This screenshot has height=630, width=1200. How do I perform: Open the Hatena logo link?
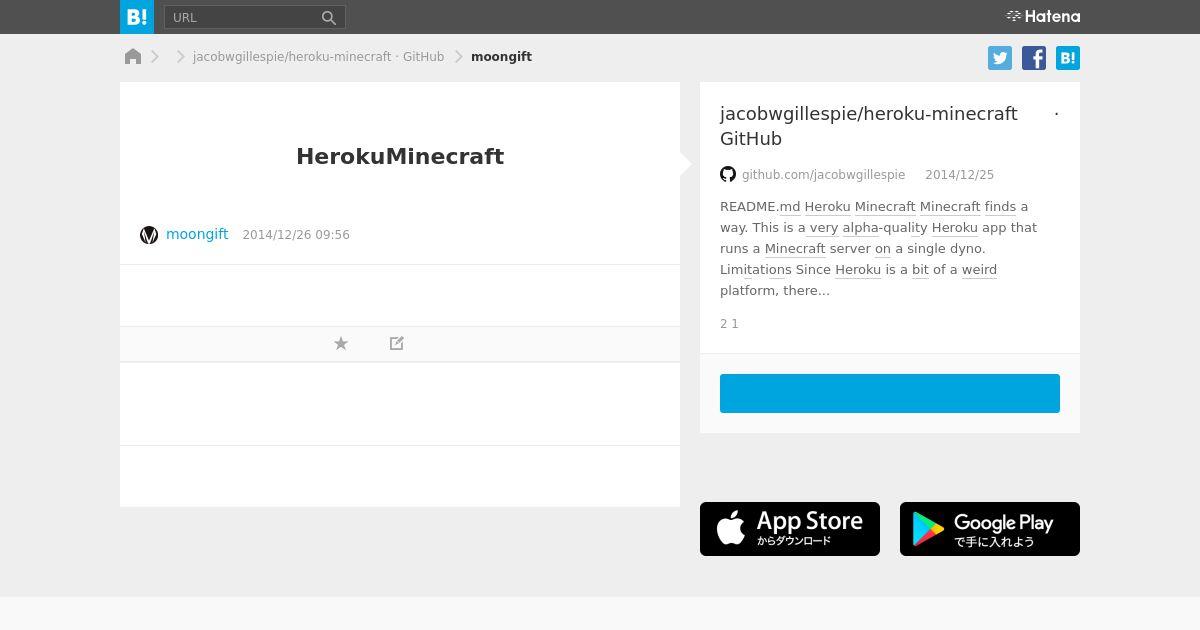1043,16
